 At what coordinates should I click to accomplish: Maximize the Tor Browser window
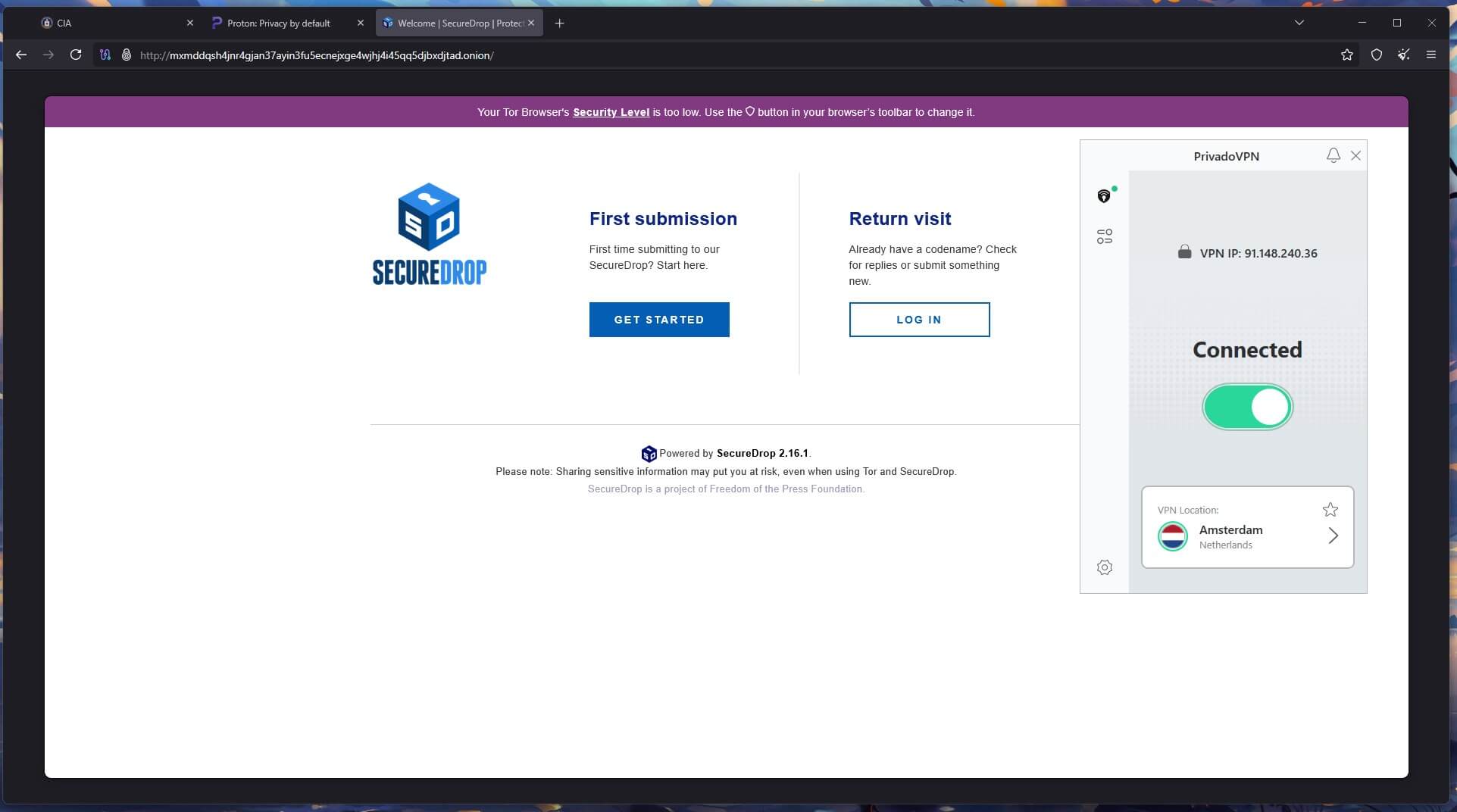coord(1396,23)
